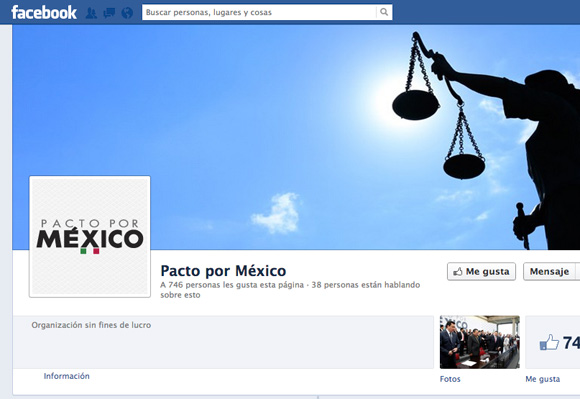Click the Facebook logo

click(44, 13)
